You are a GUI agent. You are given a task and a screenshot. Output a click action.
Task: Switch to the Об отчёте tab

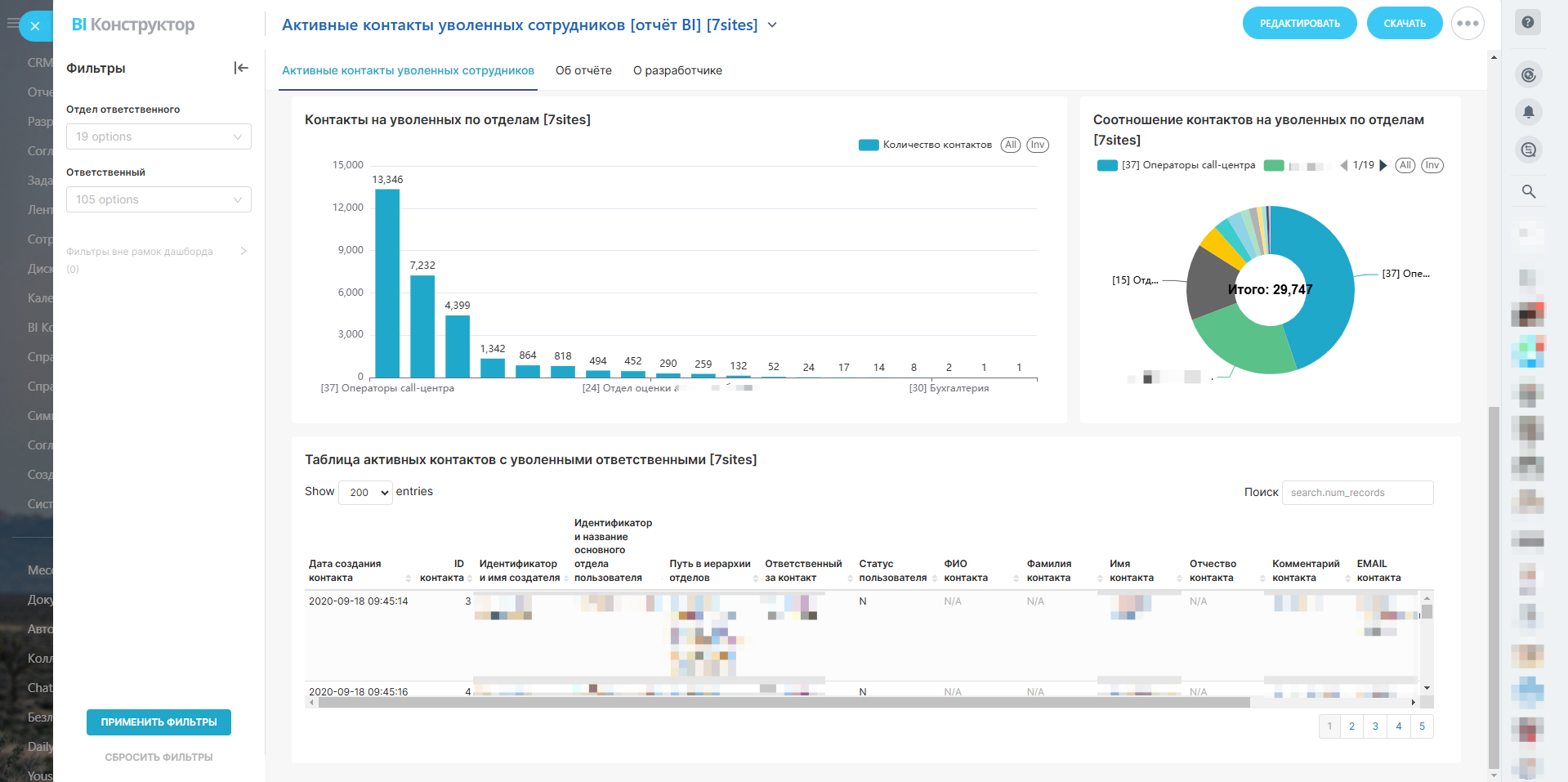(583, 70)
